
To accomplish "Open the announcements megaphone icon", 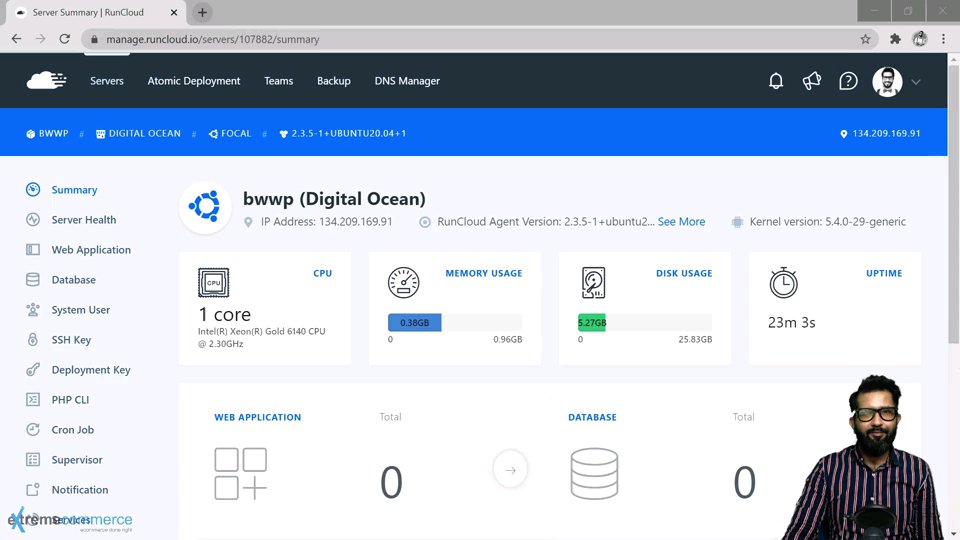I will [812, 81].
